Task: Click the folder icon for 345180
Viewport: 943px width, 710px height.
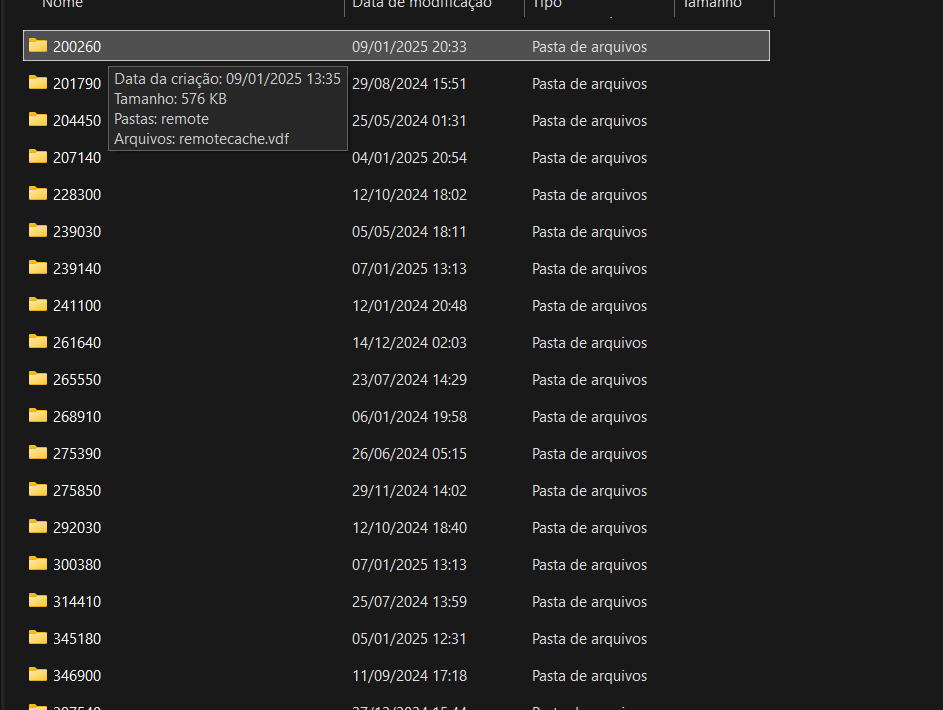Action: 38,638
